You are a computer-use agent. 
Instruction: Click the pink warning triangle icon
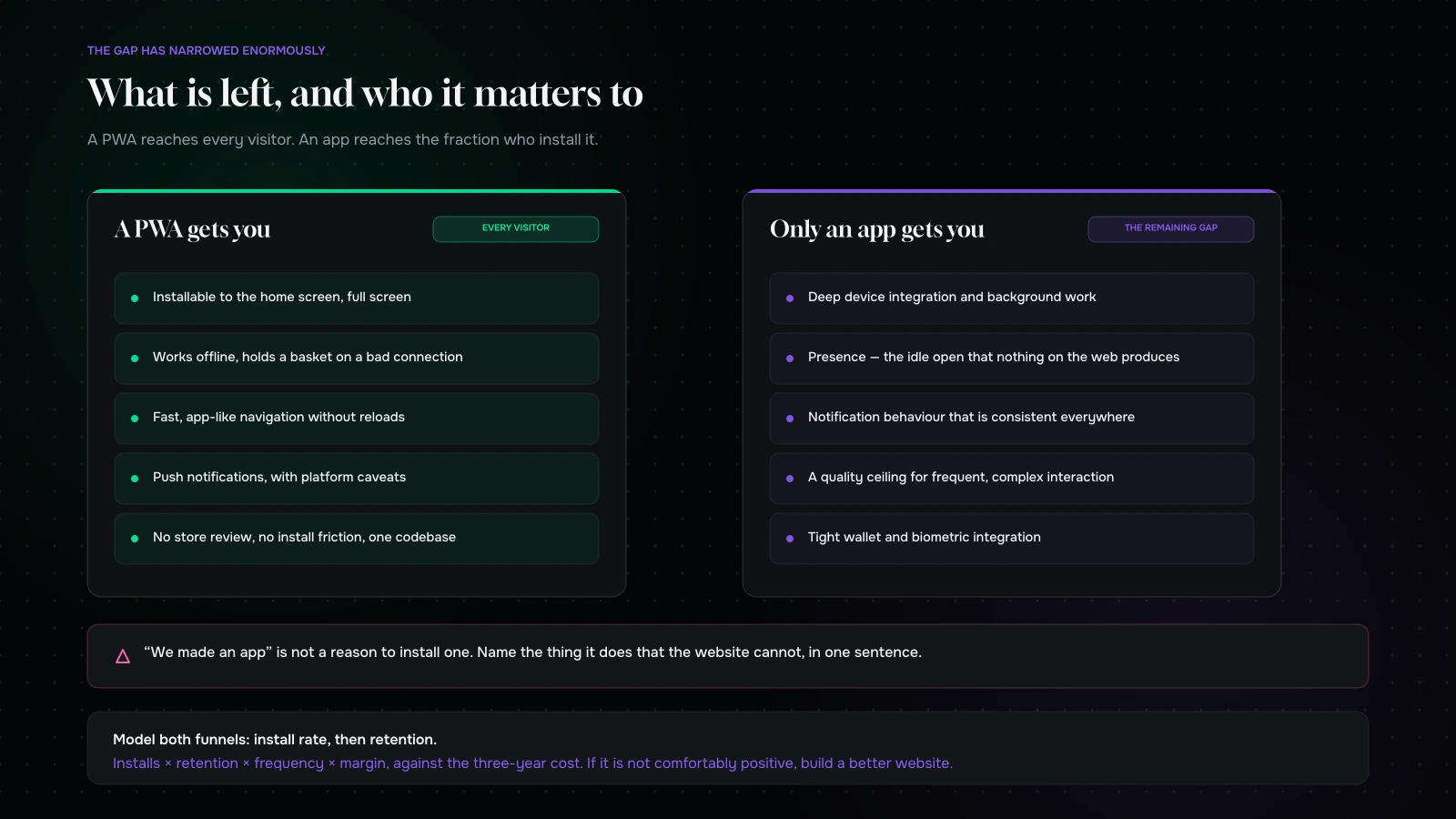[123, 656]
